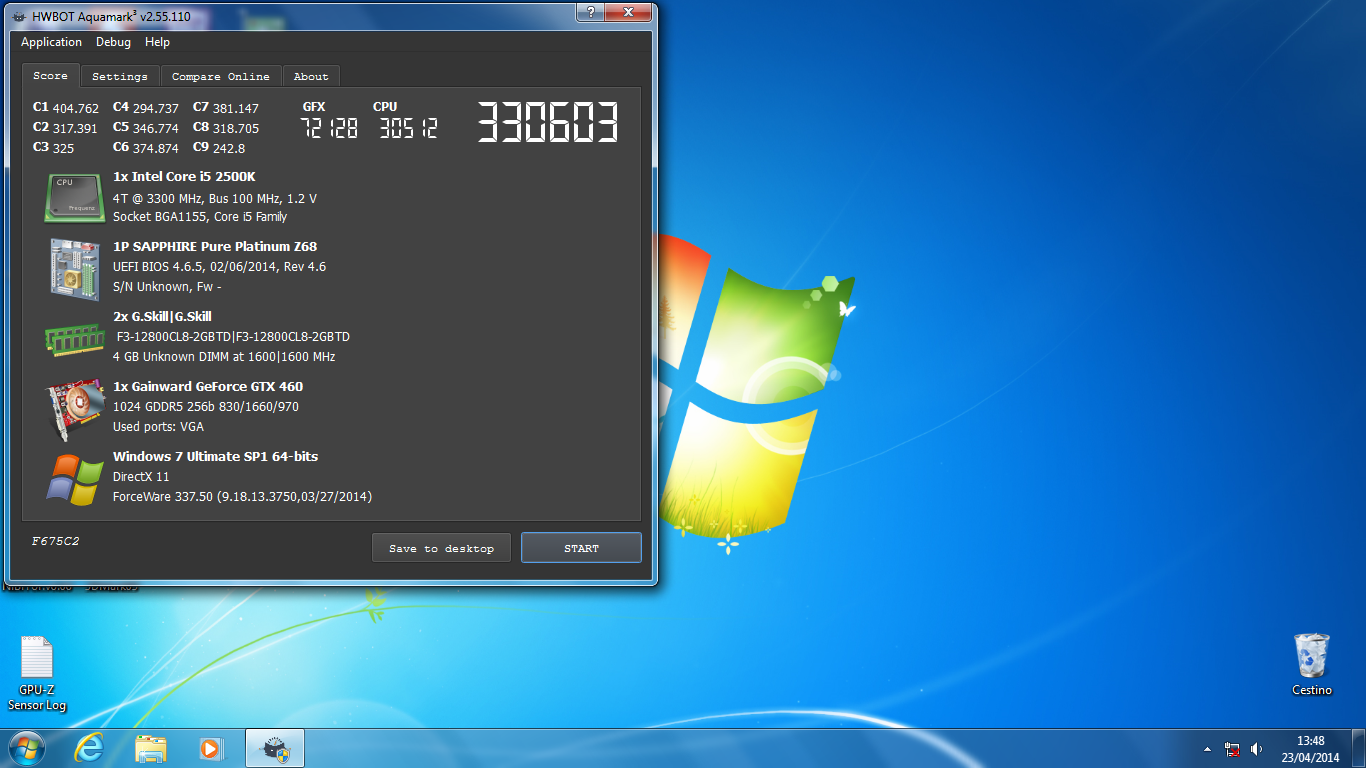Click the START benchmark button
The width and height of the screenshot is (1366, 768).
pos(581,548)
